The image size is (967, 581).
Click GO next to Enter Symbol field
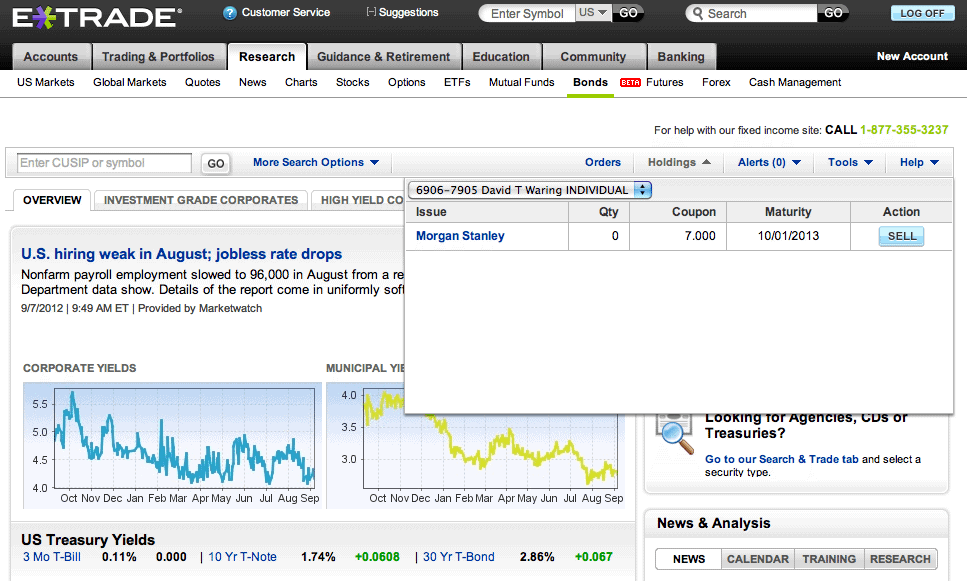628,13
